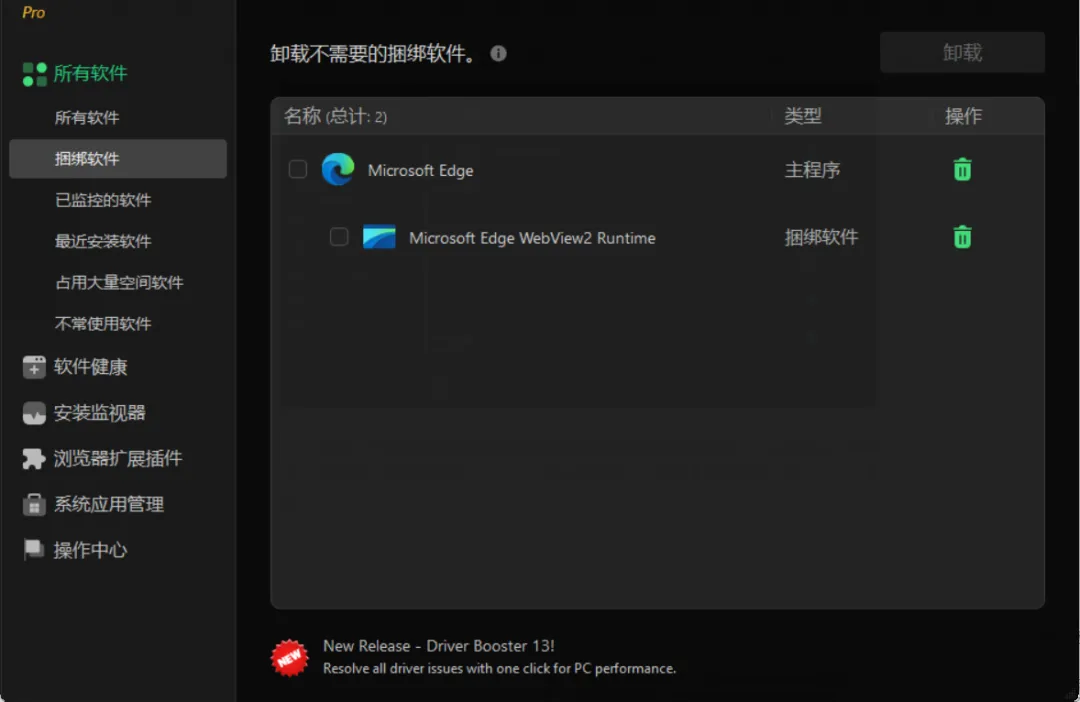The width and height of the screenshot is (1080, 702).
Task: Select the 捆绑软件 menu item
Action: (118, 159)
